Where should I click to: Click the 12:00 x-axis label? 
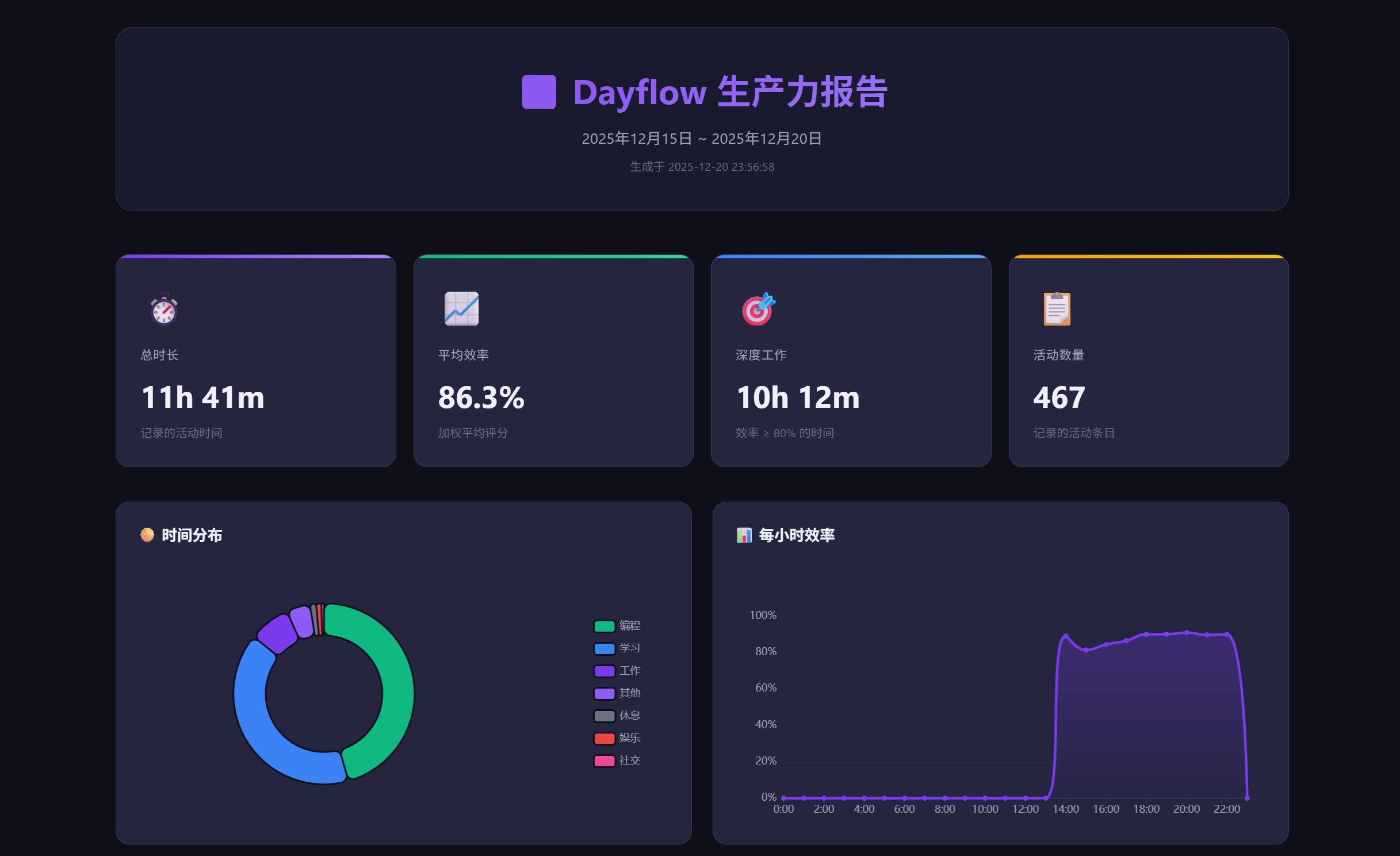click(x=1026, y=809)
